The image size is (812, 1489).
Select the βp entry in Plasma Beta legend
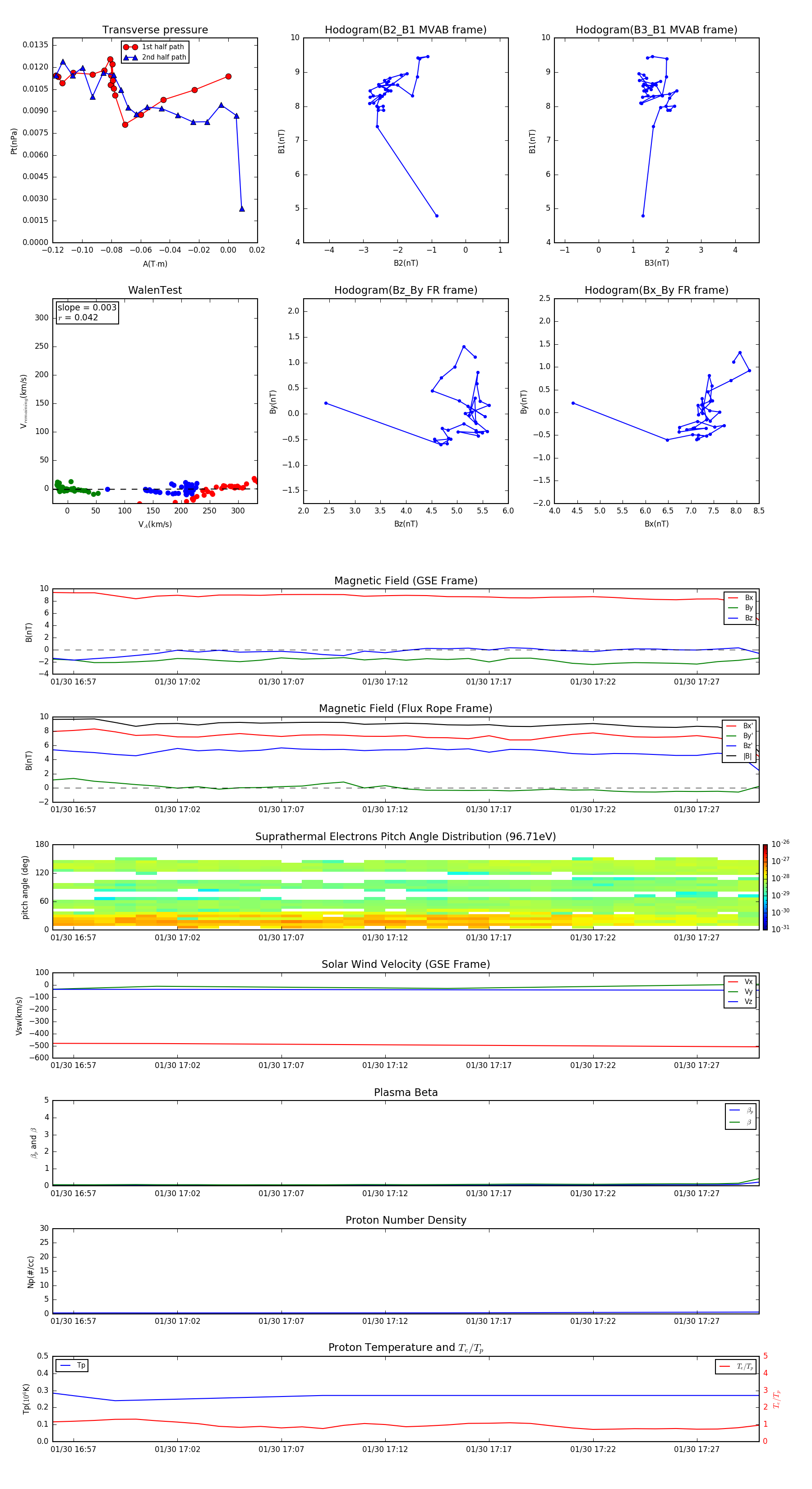741,1110
